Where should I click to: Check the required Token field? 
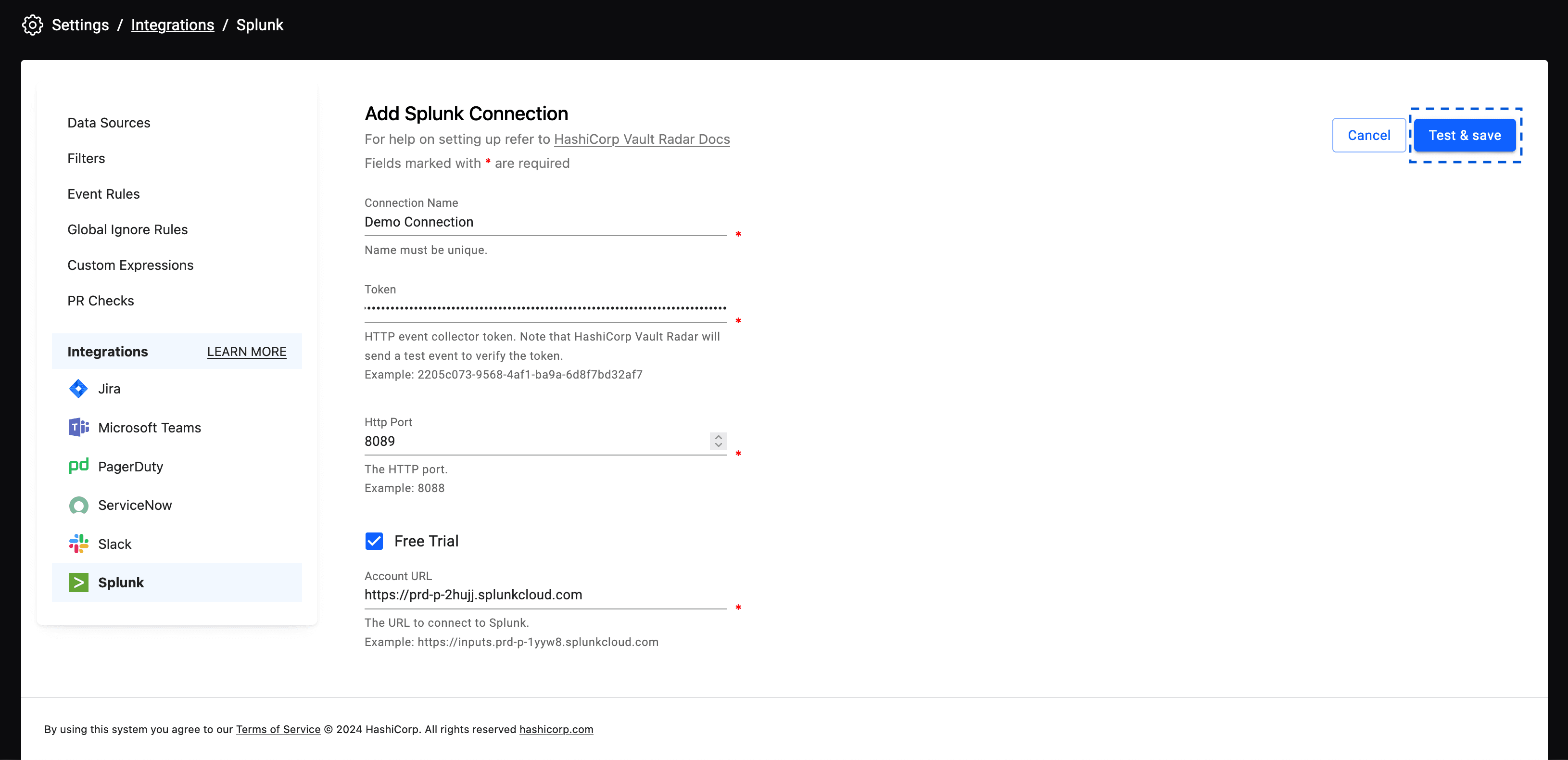(x=546, y=307)
